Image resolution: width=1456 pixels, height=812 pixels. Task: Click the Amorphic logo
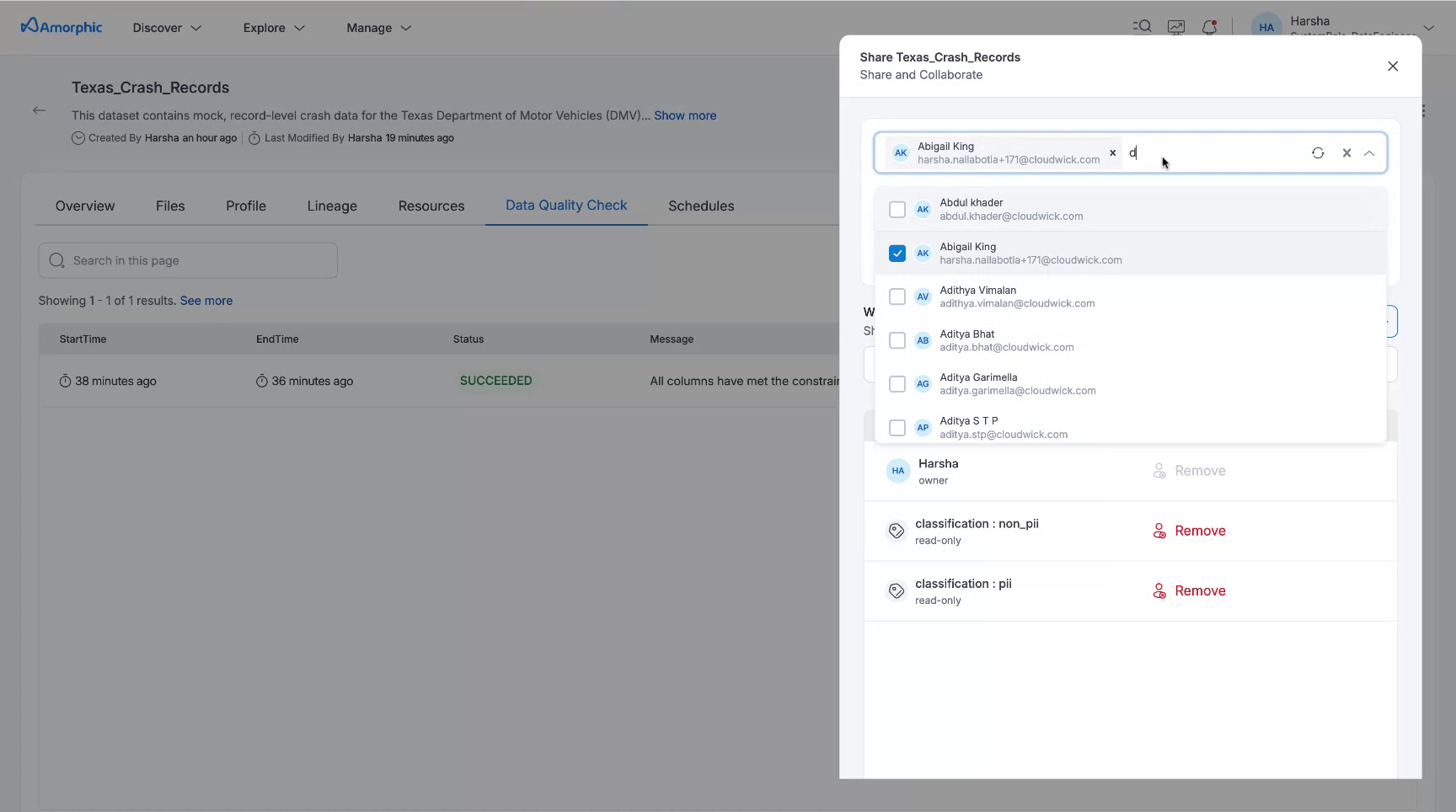tap(62, 27)
